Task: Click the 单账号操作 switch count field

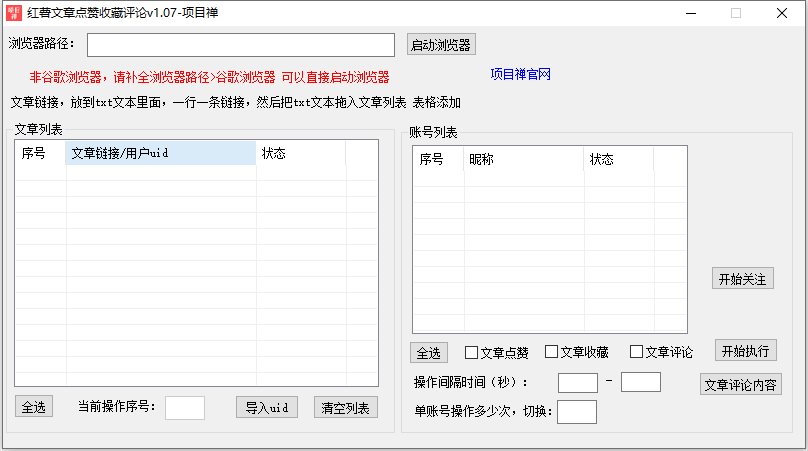Action: (577, 411)
